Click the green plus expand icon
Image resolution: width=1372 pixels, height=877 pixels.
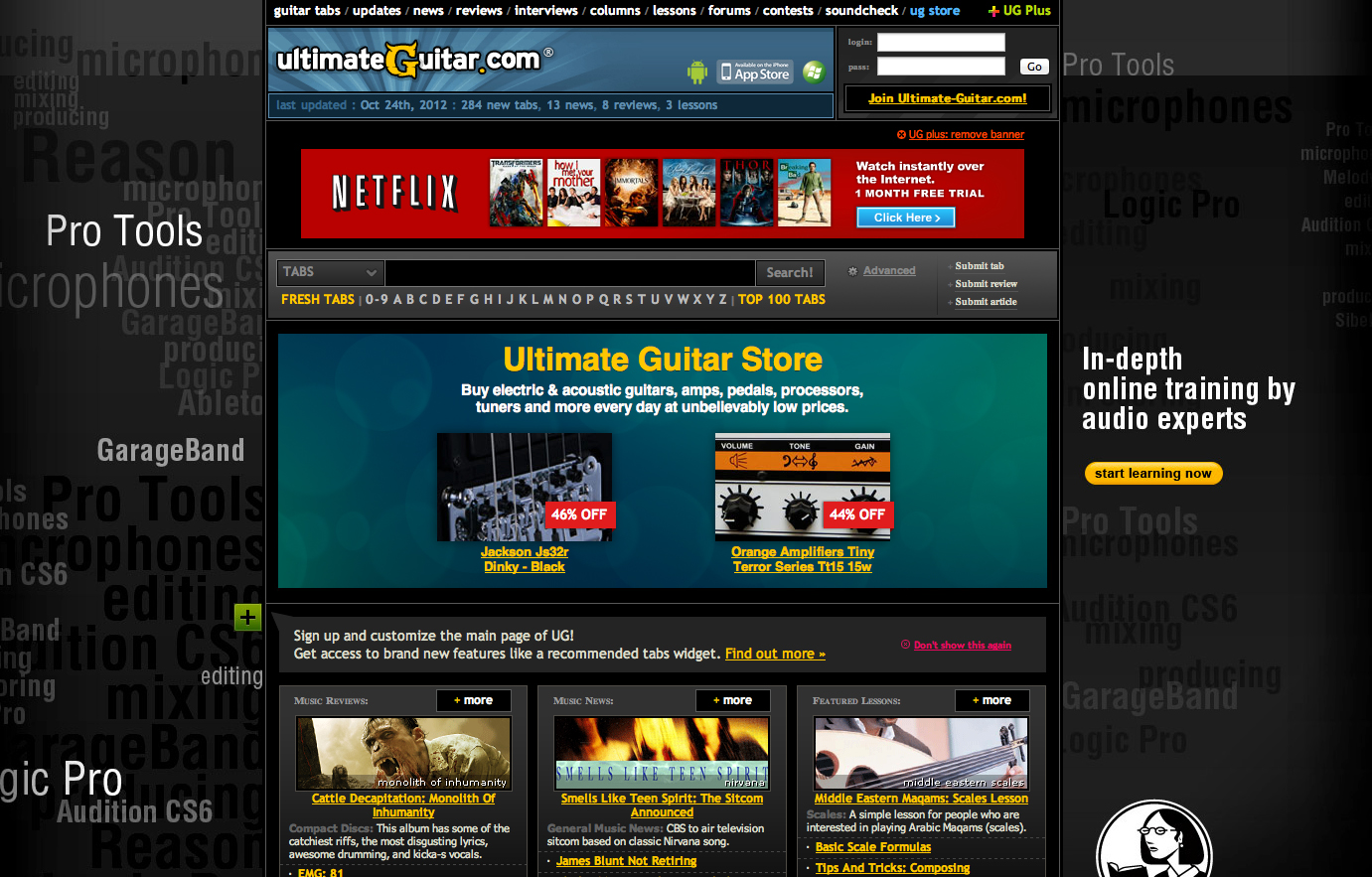pos(247,618)
